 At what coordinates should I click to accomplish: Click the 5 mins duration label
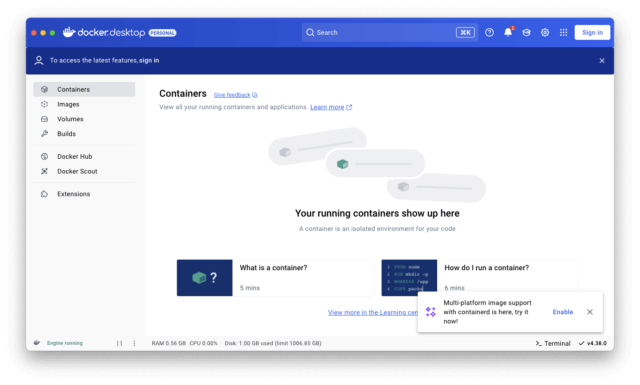[x=250, y=288]
